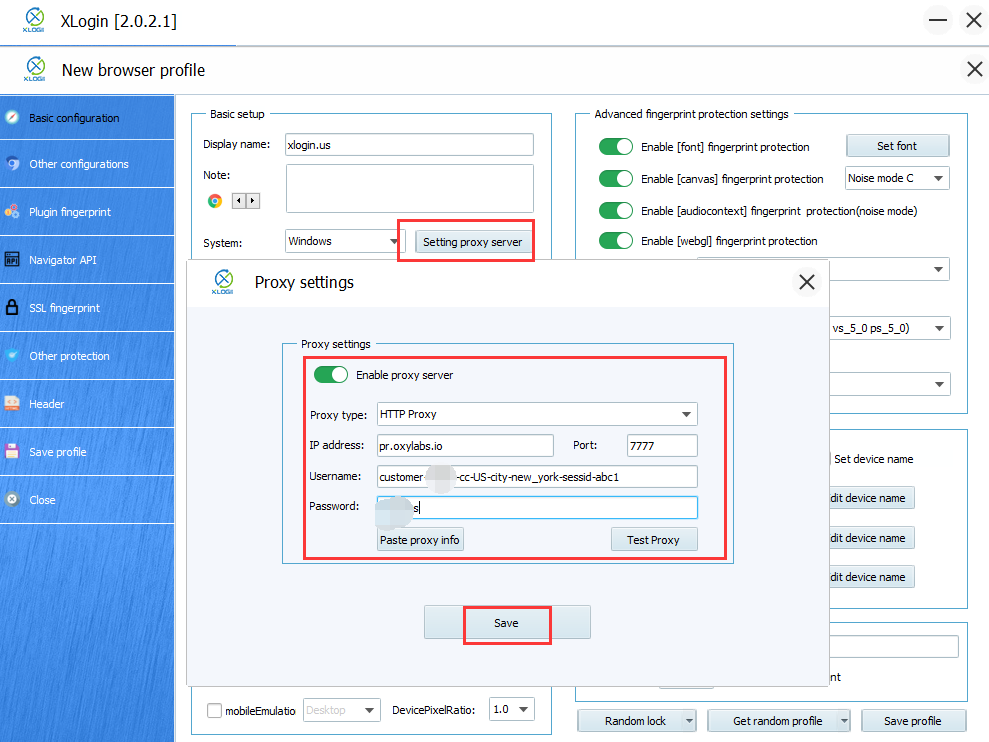Click the Set font button
The height and width of the screenshot is (742, 989).
click(897, 146)
